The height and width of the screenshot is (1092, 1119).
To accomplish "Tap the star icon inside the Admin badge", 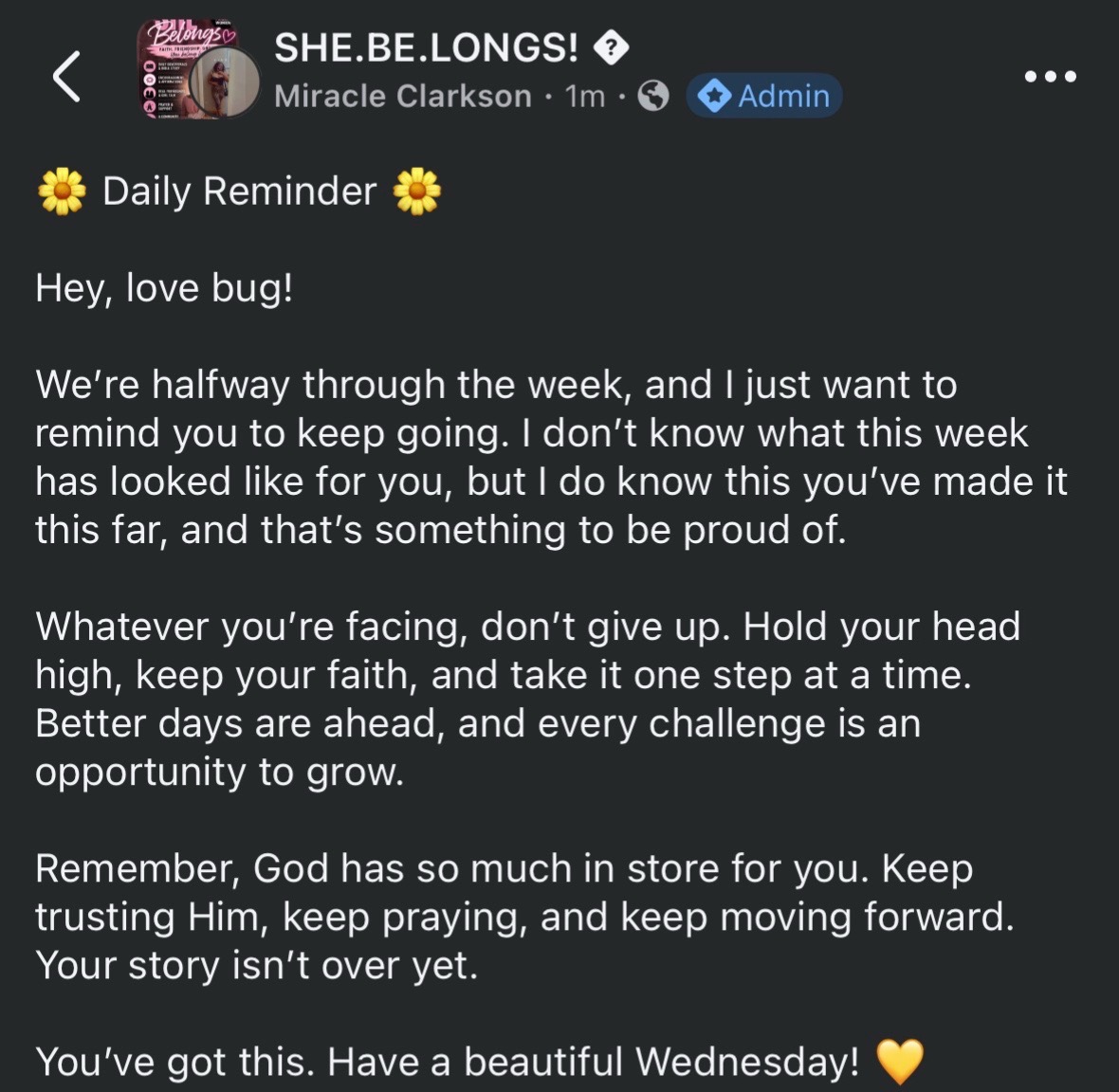I will point(714,97).
